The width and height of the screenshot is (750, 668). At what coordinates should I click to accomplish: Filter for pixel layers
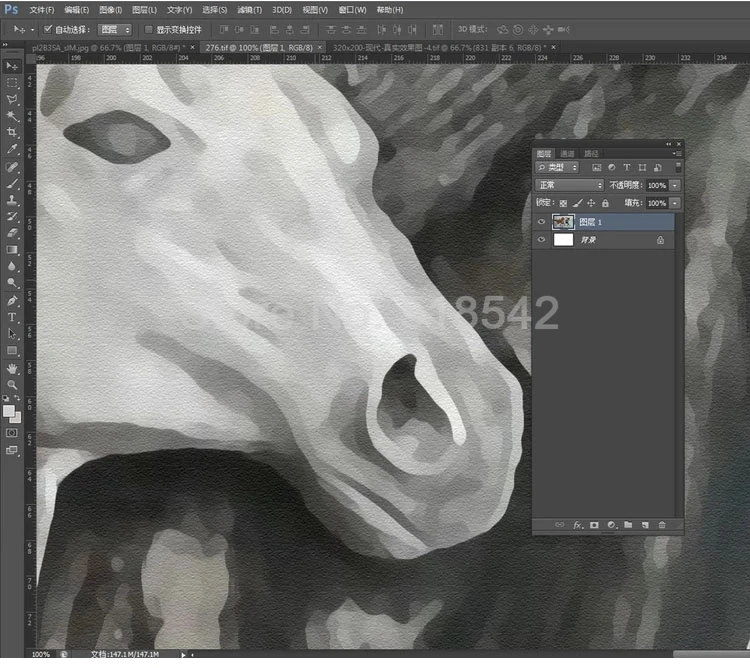pyautogui.click(x=596, y=167)
